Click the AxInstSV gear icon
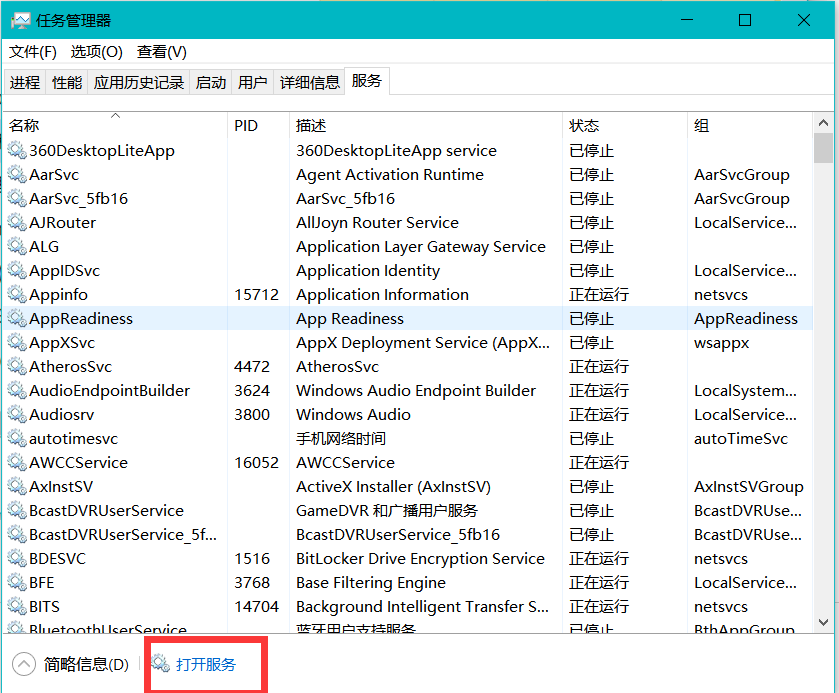 17,486
